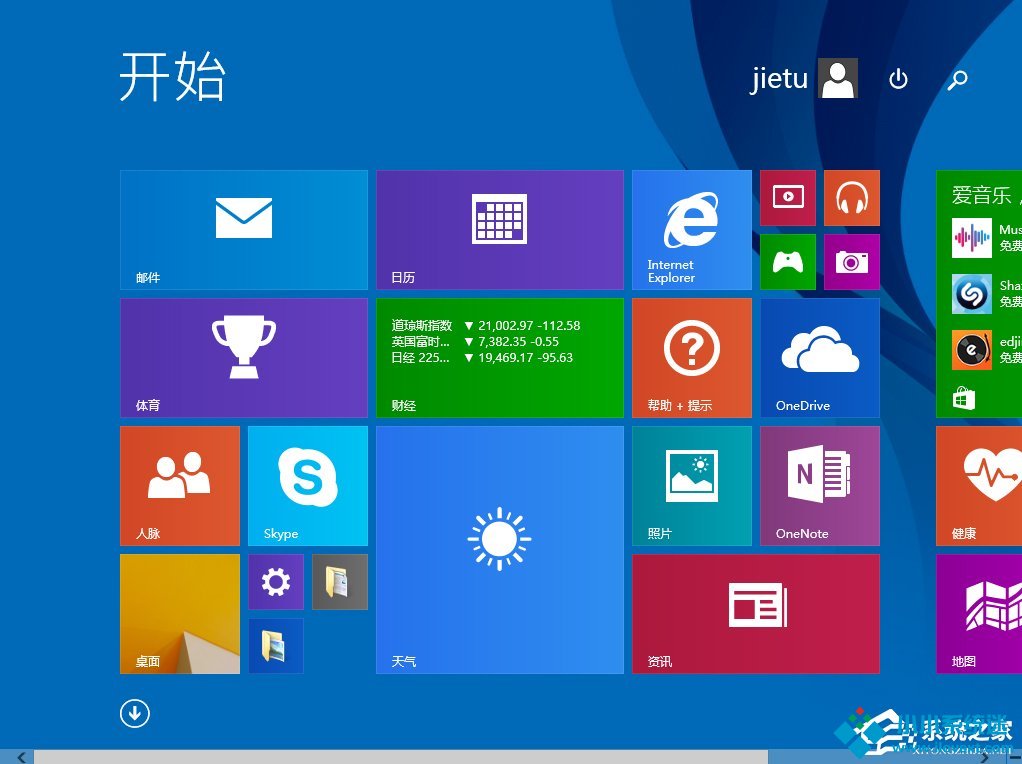Launch Internet Explorer tile
The height and width of the screenshot is (764, 1022).
coord(692,229)
